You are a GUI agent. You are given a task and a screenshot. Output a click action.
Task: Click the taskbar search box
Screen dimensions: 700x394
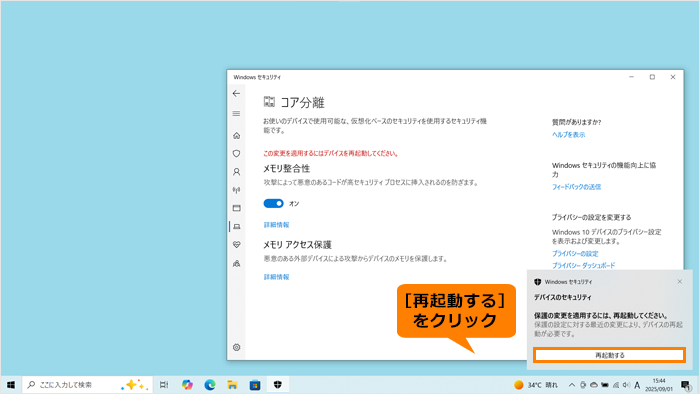coord(88,385)
